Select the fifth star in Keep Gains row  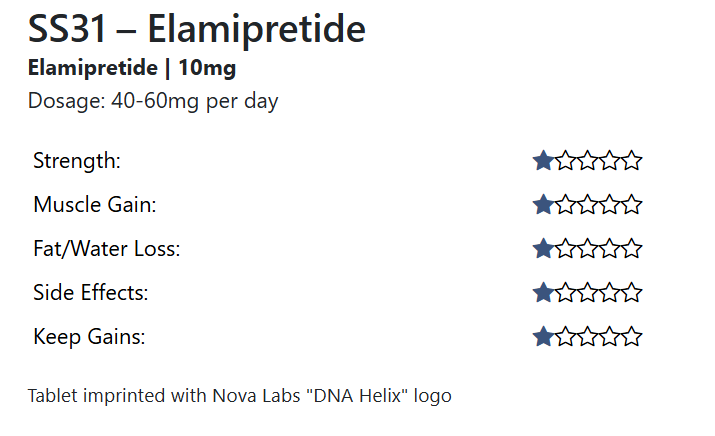click(x=632, y=337)
